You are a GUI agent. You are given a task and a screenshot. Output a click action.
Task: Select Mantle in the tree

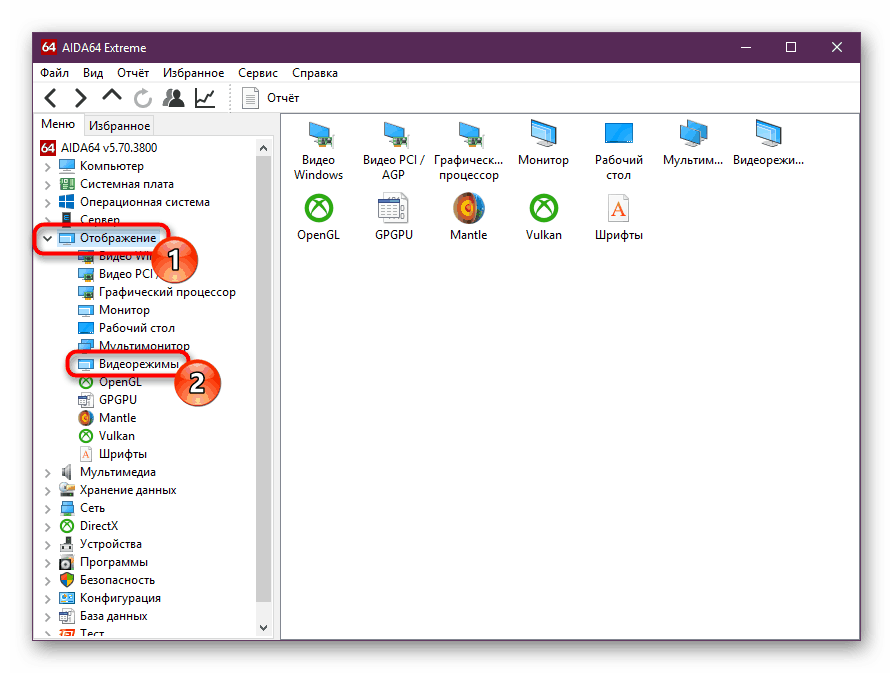coord(108,418)
